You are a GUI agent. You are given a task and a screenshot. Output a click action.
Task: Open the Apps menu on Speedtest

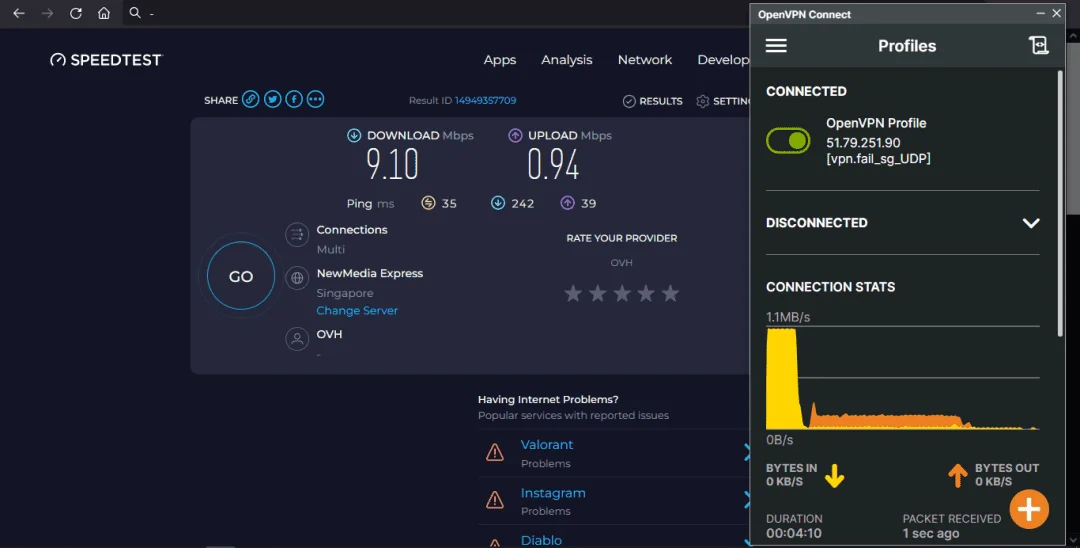pos(499,60)
